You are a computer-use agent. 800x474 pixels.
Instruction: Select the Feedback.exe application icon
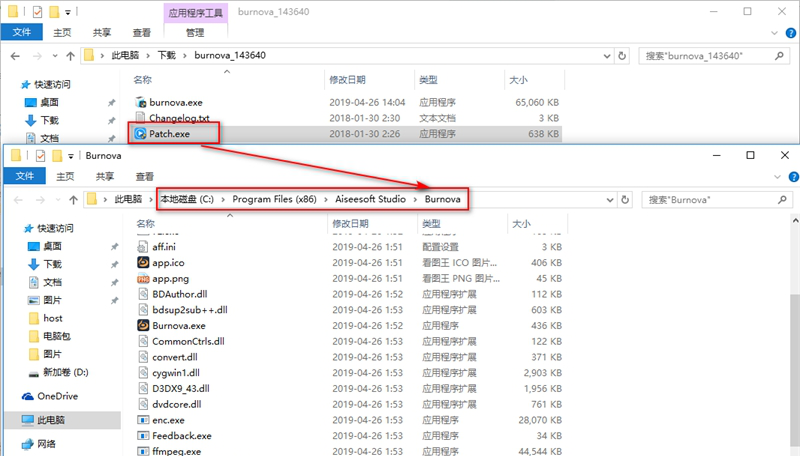(143, 436)
